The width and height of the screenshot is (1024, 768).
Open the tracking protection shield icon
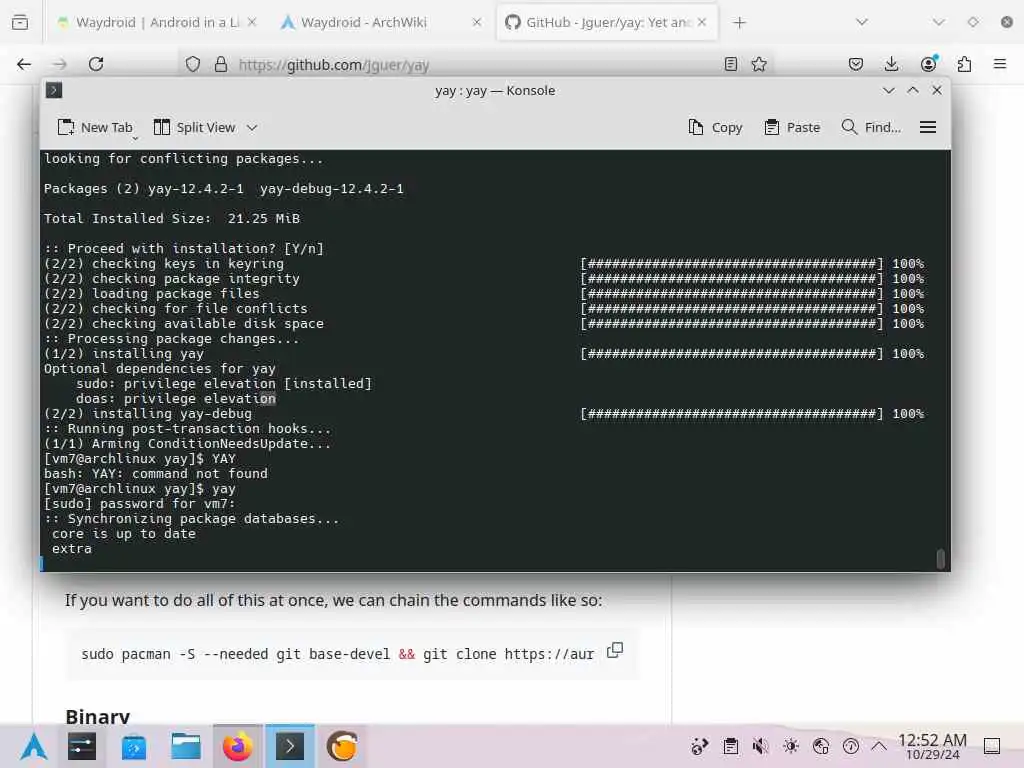[193, 64]
